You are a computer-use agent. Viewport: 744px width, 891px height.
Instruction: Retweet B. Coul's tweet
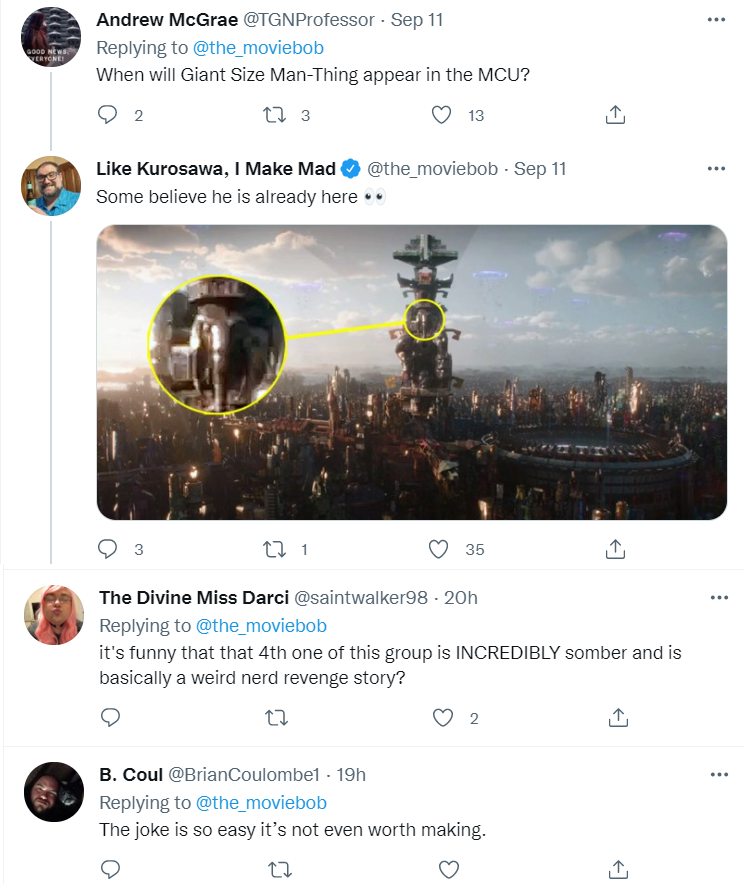279,868
